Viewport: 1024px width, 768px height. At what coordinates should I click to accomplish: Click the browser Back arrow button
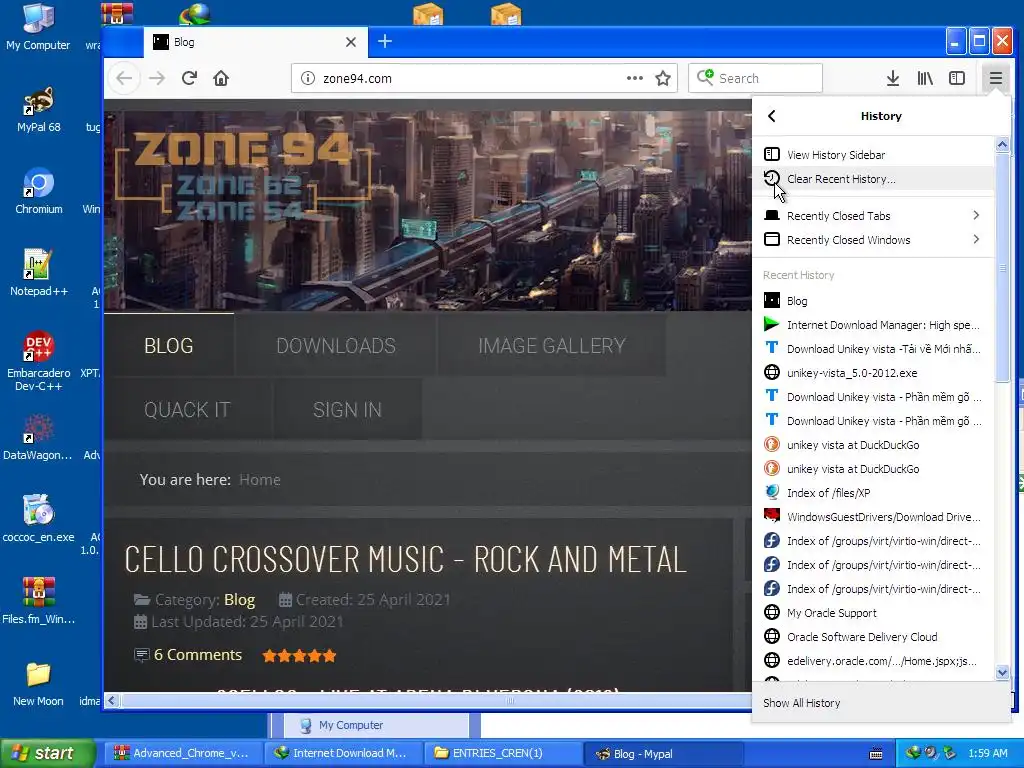124,78
